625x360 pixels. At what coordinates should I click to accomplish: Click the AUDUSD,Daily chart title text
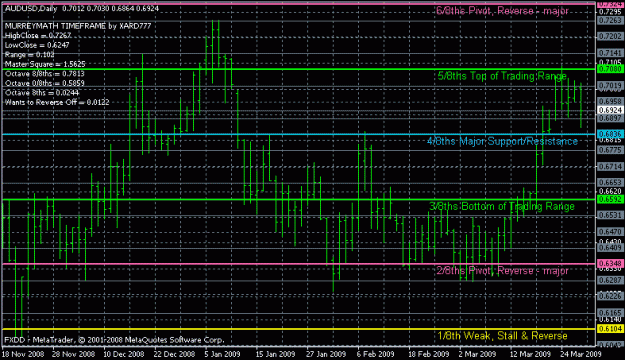(31, 8)
